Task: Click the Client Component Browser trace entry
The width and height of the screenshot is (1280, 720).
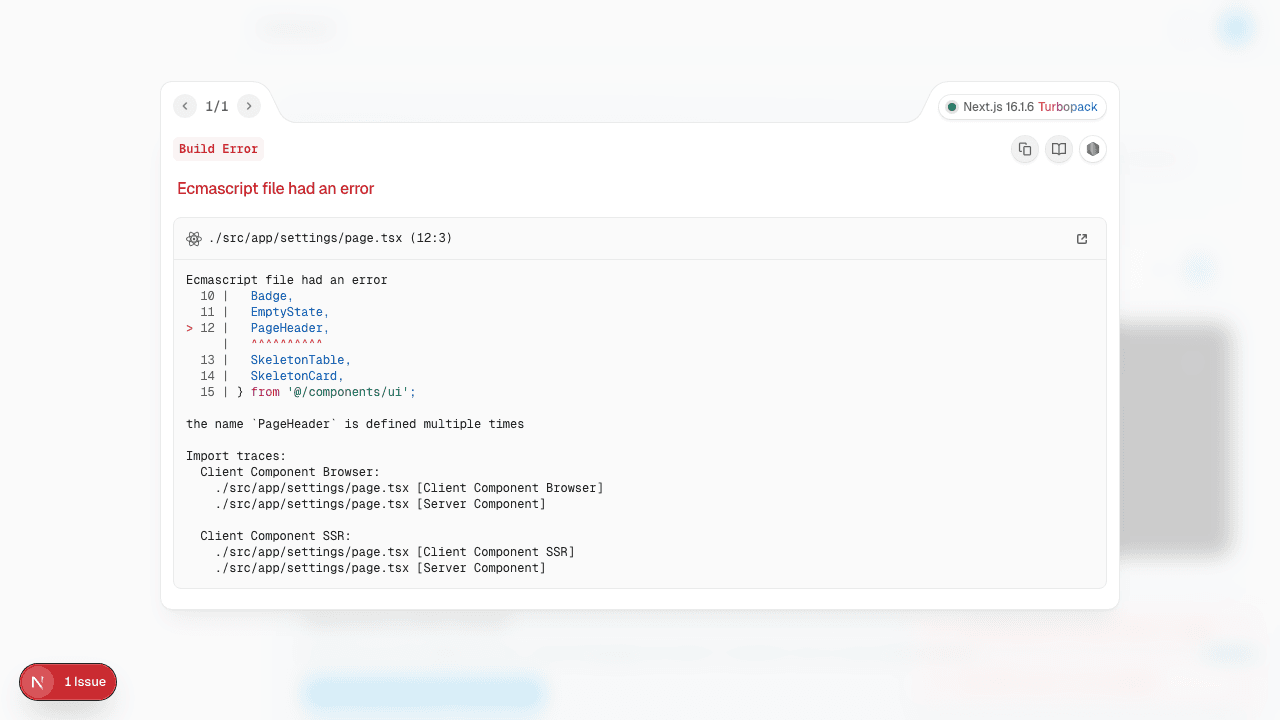Action: click(290, 471)
